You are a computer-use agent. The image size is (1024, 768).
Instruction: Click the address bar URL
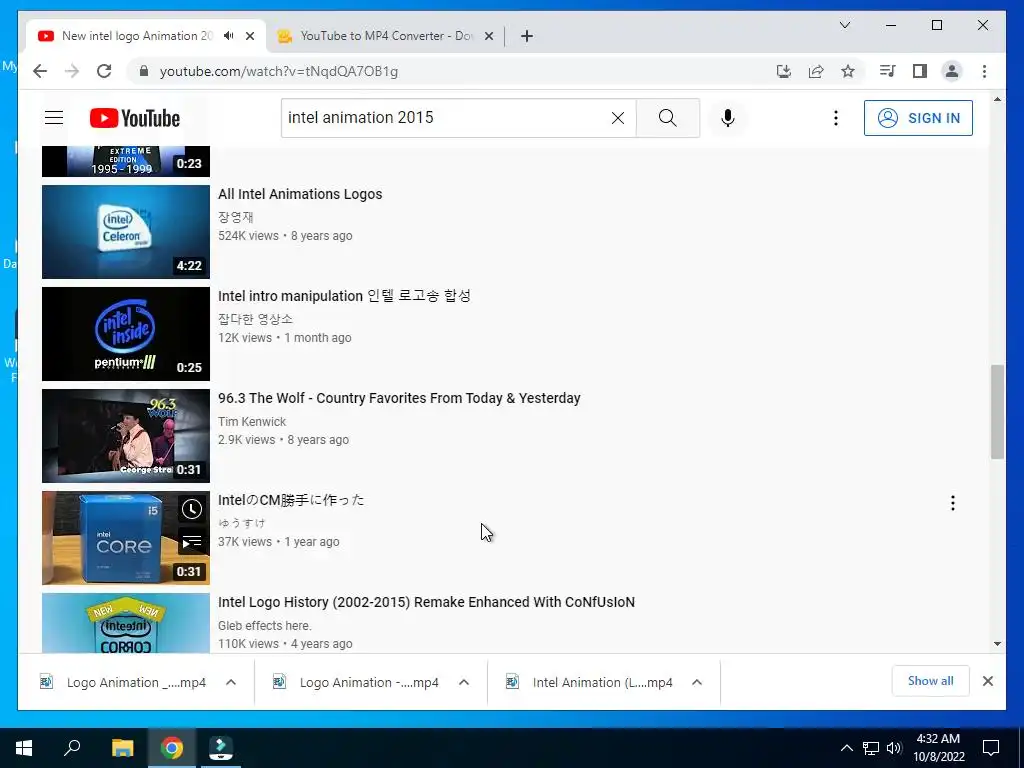coord(279,71)
